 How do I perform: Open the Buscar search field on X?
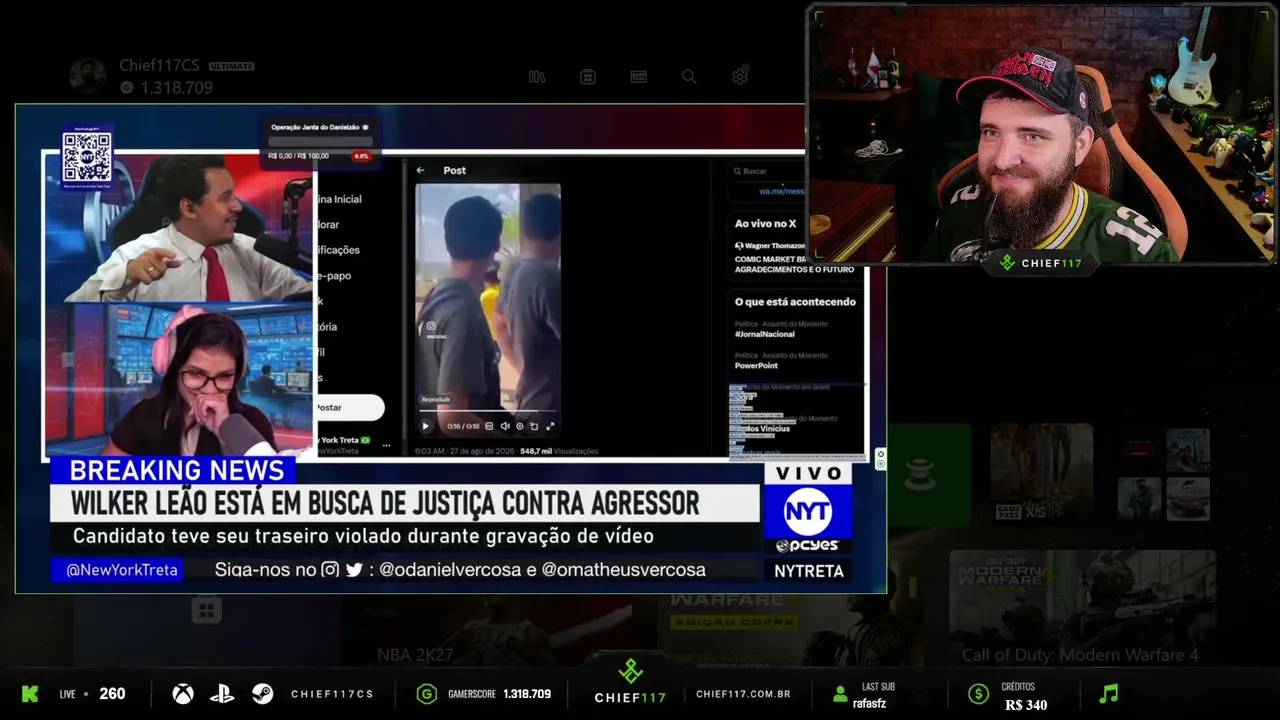coord(766,171)
